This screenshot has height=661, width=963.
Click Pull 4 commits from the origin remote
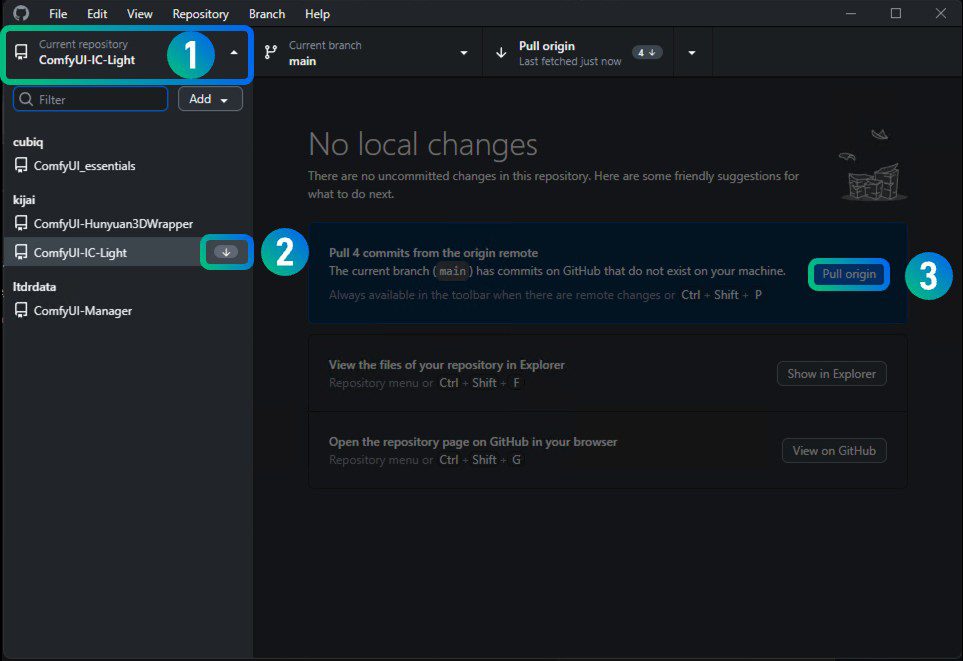434,252
